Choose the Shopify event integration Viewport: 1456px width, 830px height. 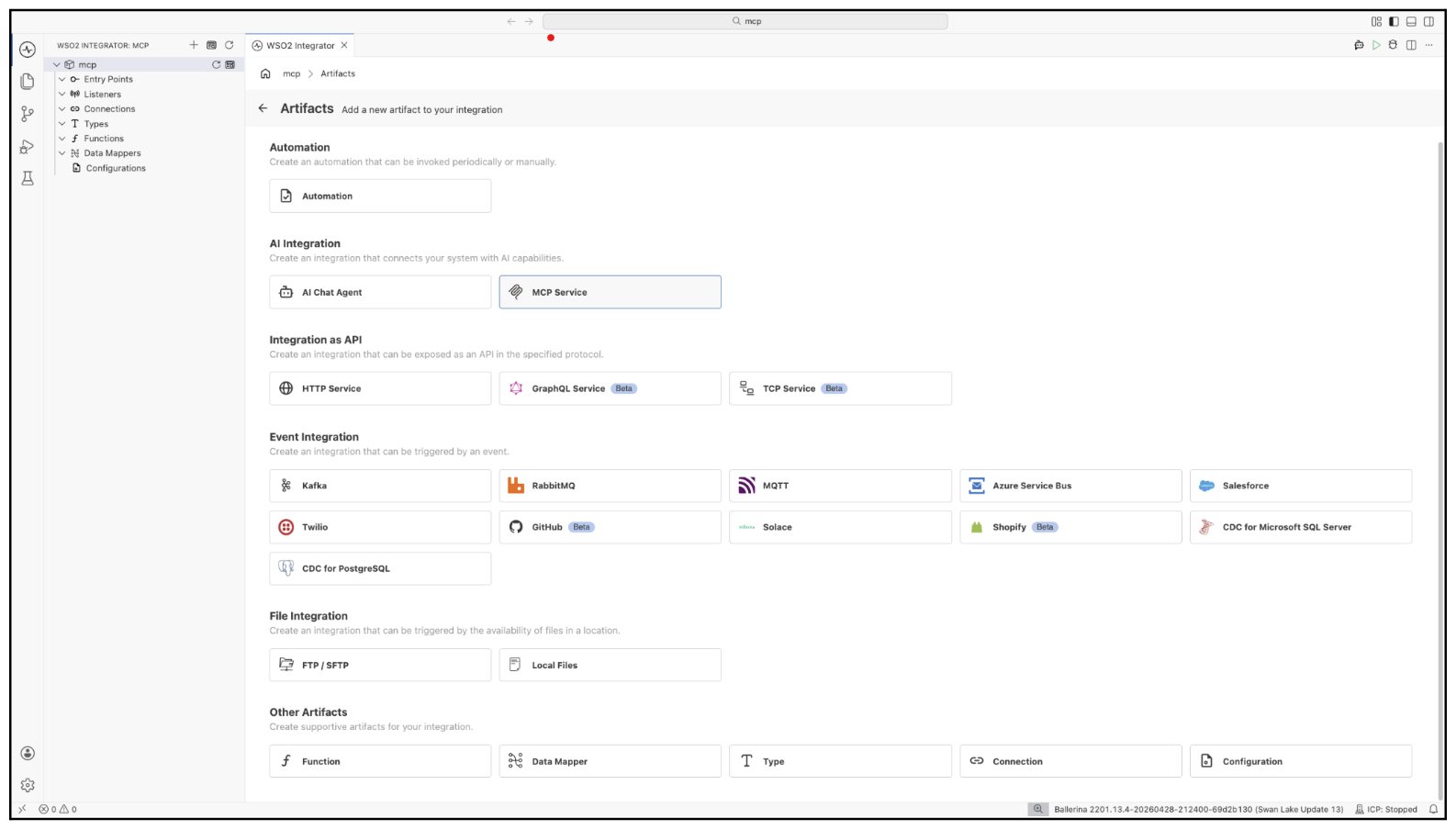tap(1070, 527)
